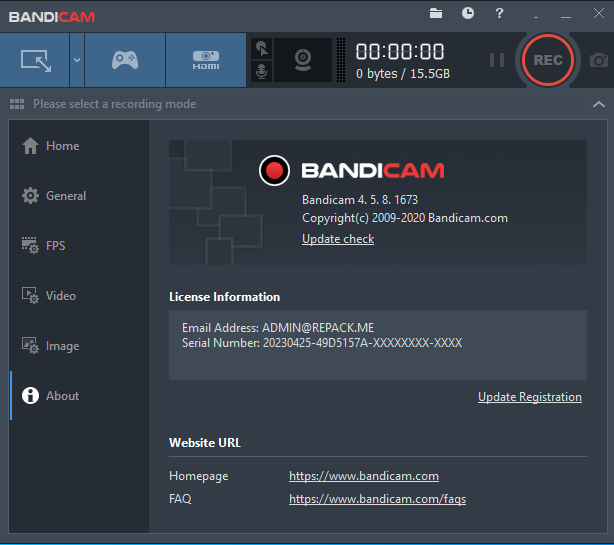The width and height of the screenshot is (614, 545).
Task: Collapse the panel with the chevron
Action: [598, 104]
